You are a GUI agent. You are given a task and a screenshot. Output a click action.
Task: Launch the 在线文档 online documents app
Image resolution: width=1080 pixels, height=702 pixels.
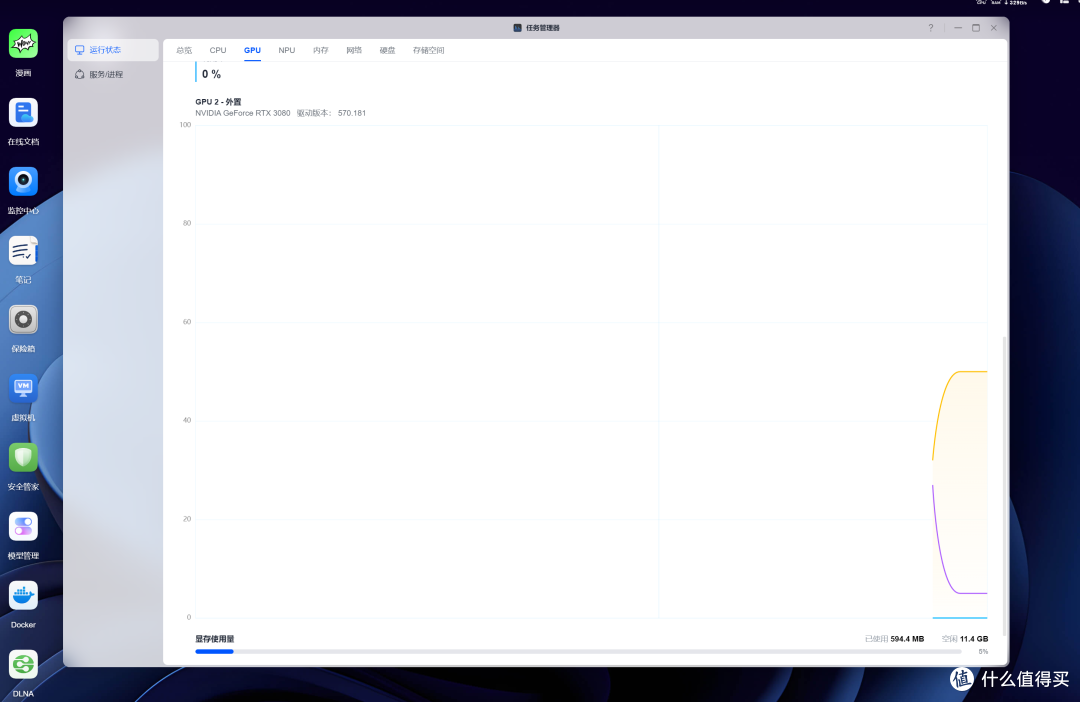pos(23,113)
